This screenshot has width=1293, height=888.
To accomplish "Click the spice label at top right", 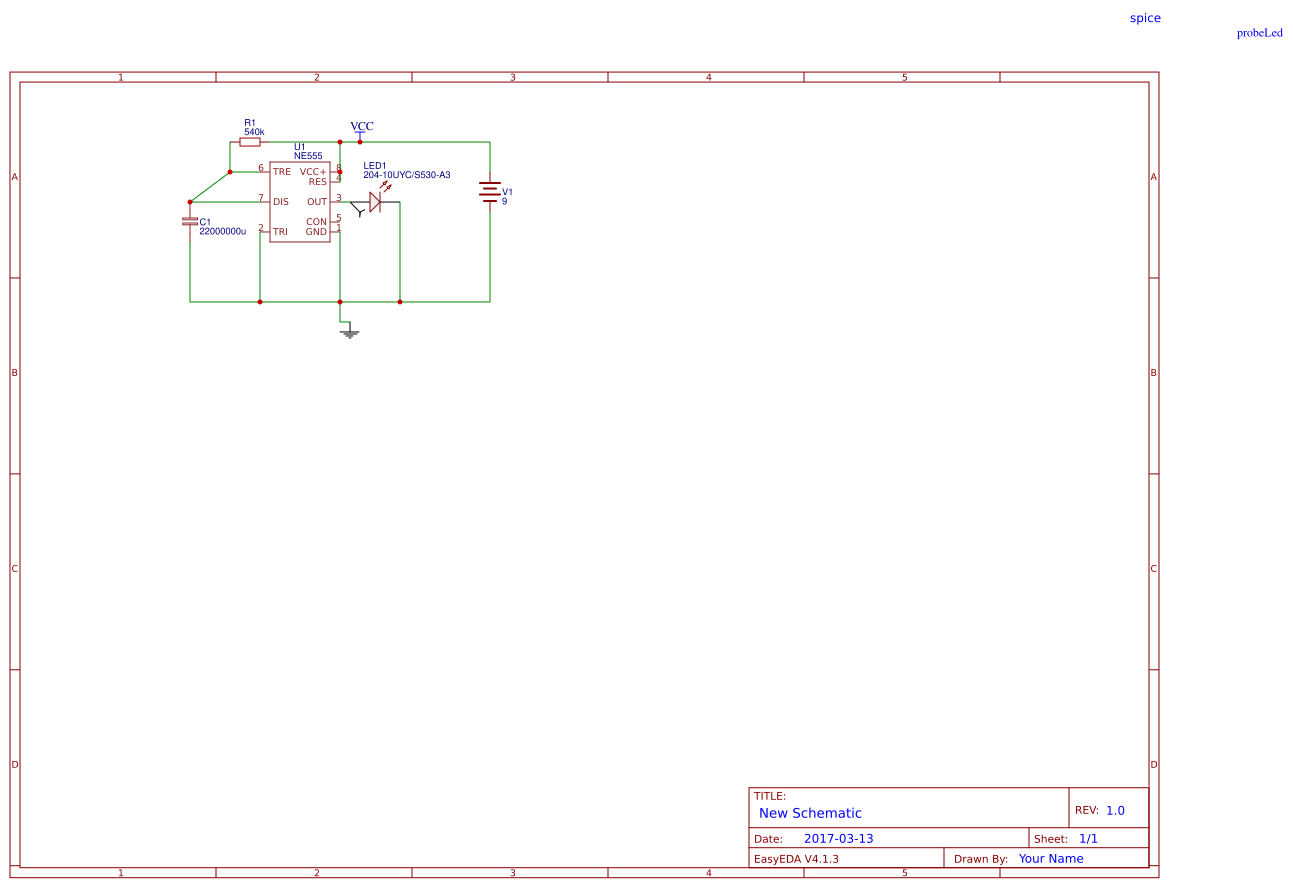I will click(x=1144, y=17).
